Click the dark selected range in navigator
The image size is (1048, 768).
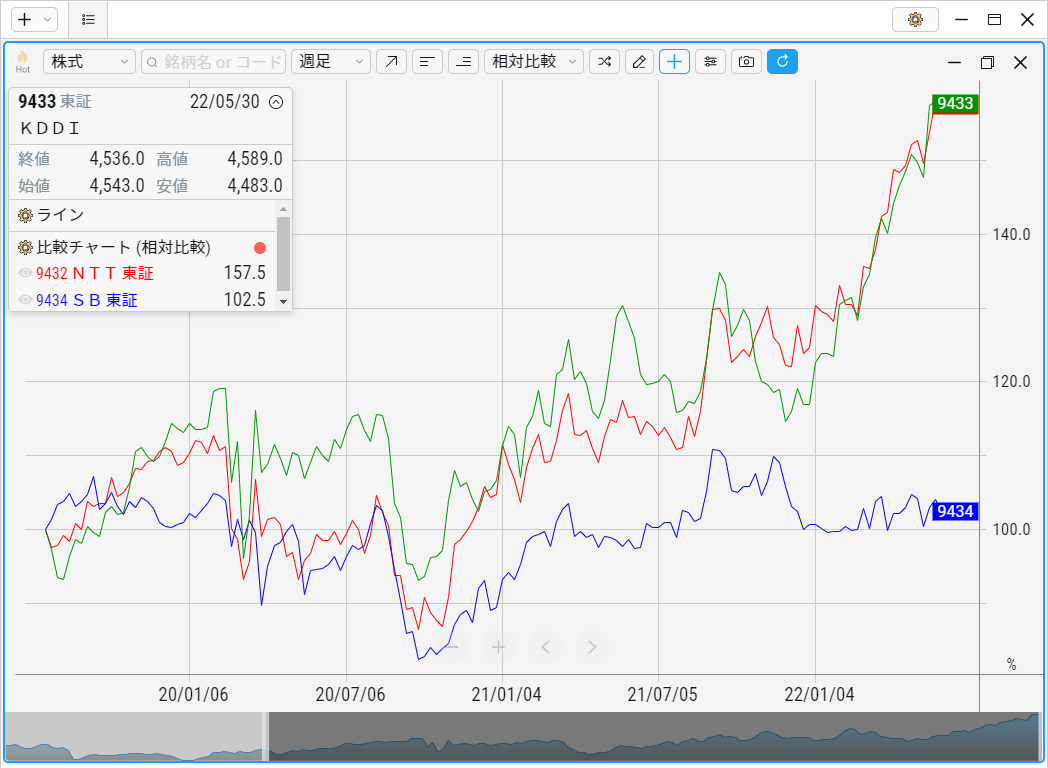[654, 736]
